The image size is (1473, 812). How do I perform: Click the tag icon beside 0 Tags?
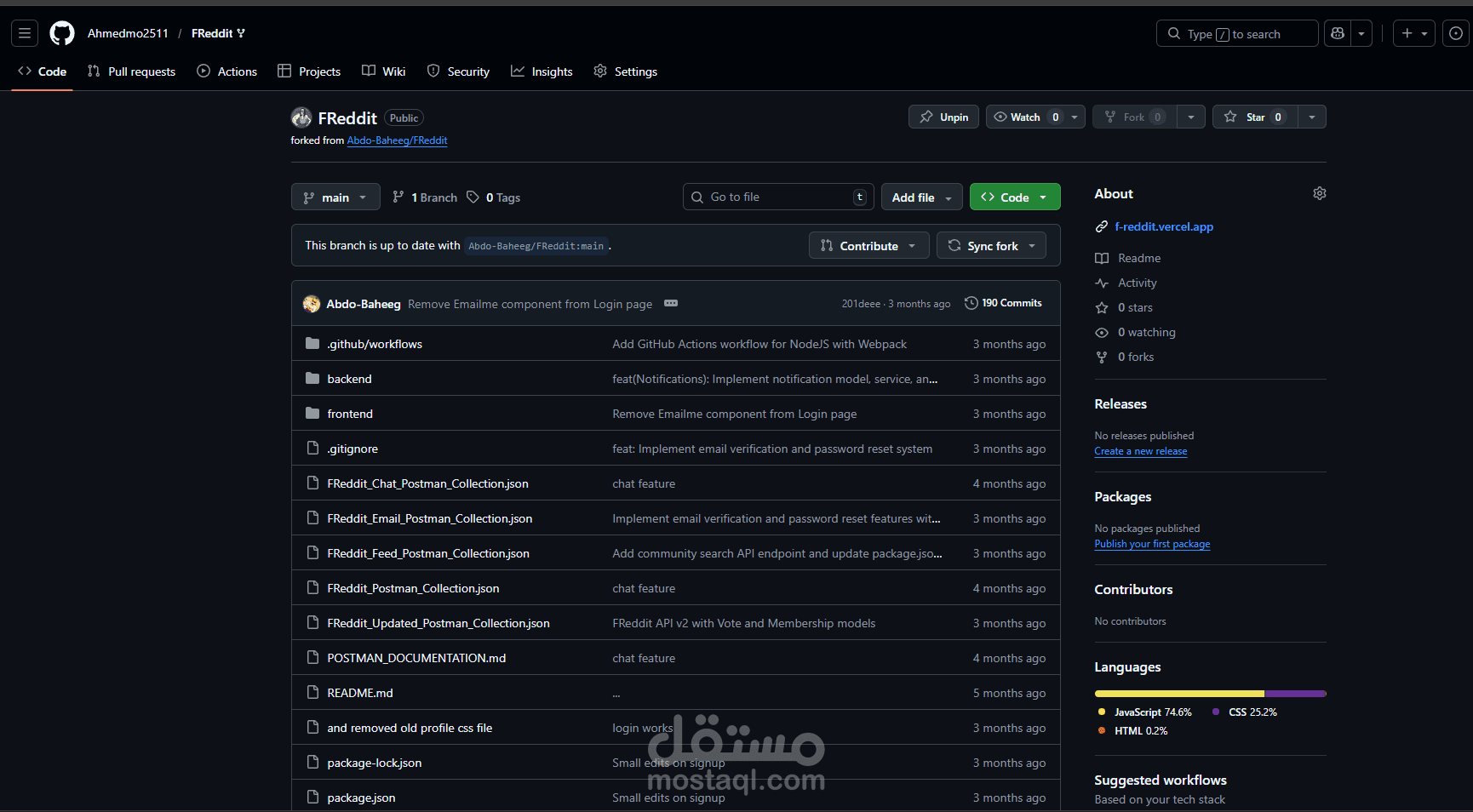click(473, 197)
